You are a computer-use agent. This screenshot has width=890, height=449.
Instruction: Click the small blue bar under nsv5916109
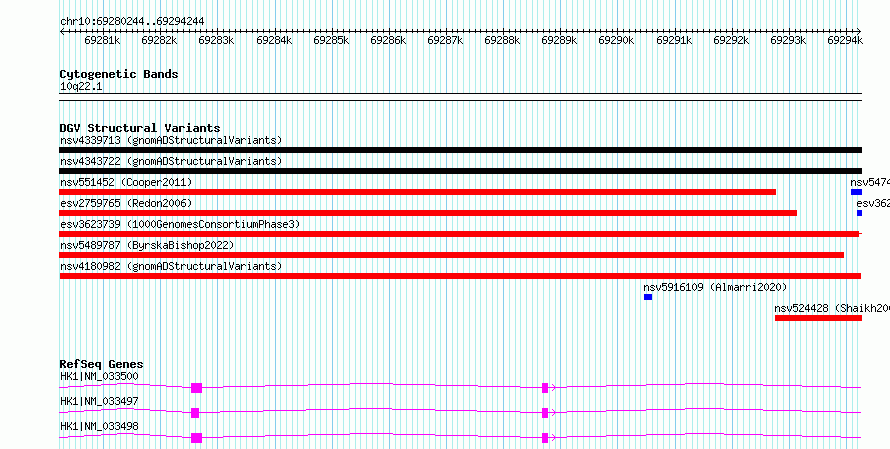tap(648, 297)
